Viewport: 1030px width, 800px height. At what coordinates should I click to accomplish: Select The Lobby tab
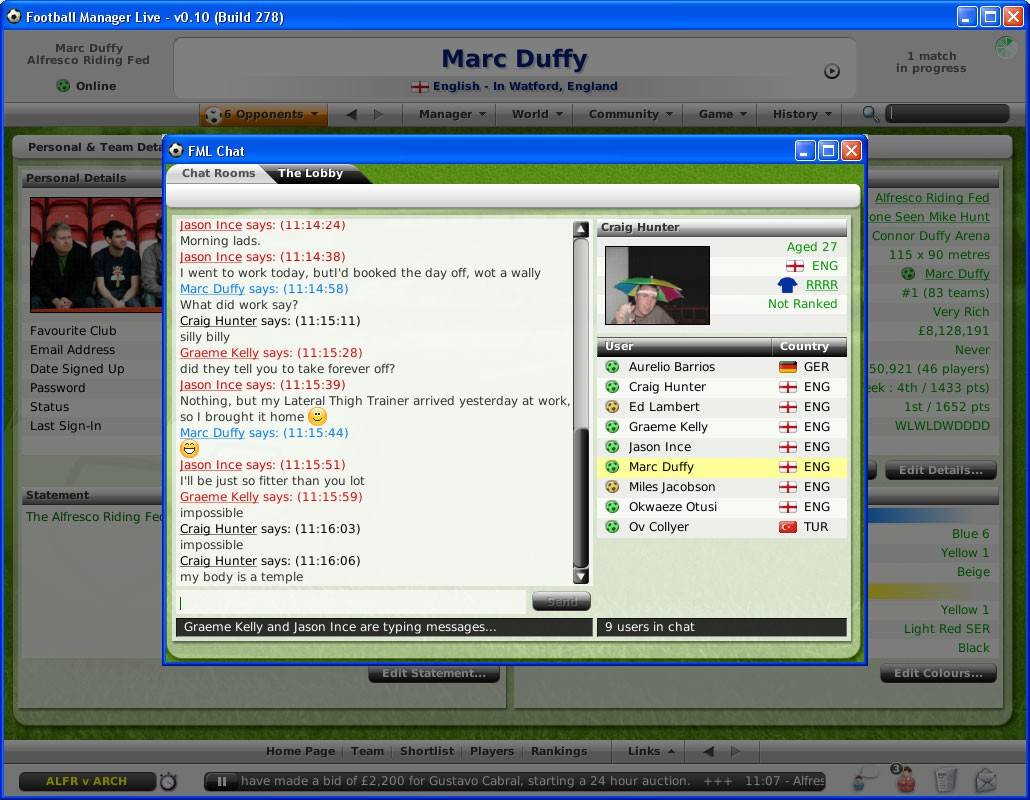click(x=310, y=173)
